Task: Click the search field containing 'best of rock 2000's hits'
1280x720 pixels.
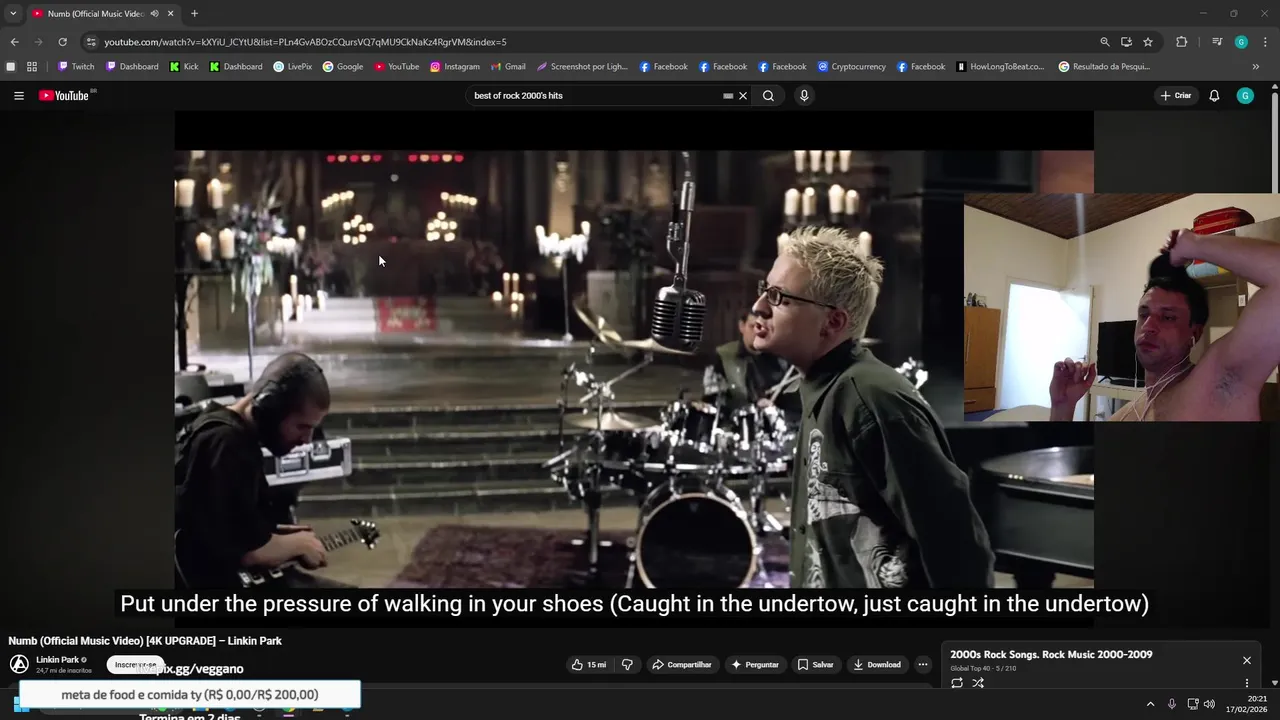Action: pos(595,96)
